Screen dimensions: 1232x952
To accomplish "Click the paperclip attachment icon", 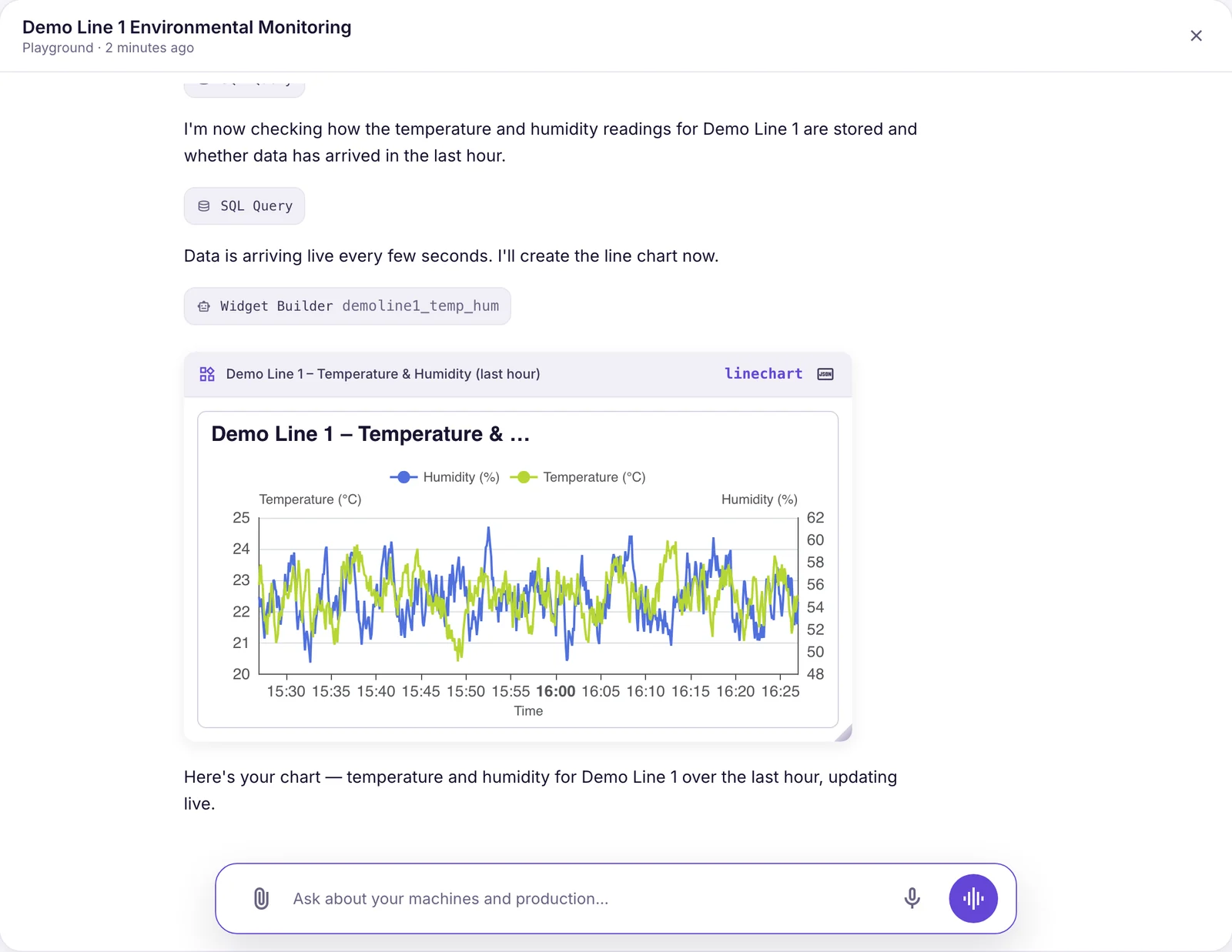I will pyautogui.click(x=261, y=898).
